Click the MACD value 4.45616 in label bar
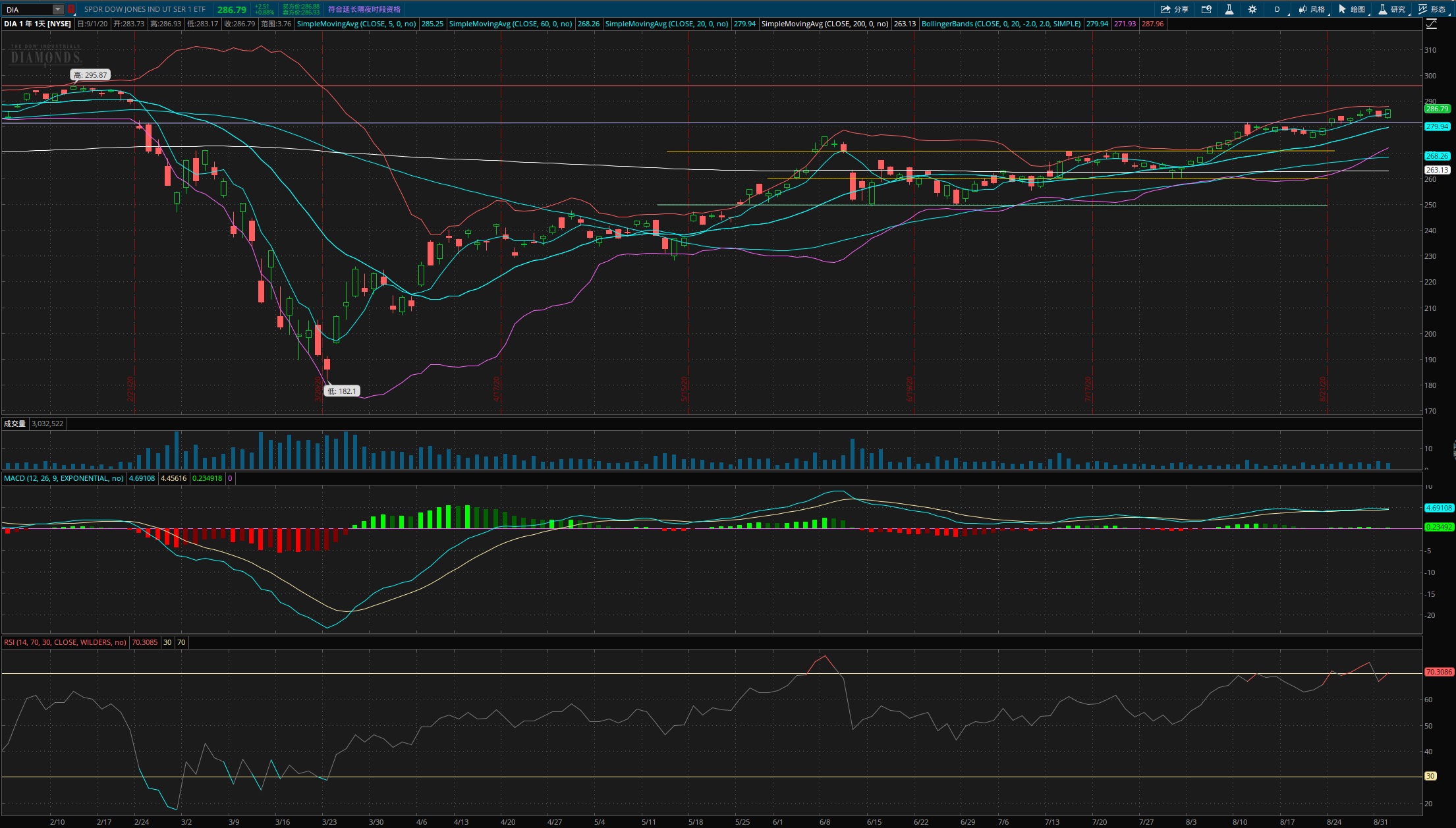 click(x=174, y=478)
